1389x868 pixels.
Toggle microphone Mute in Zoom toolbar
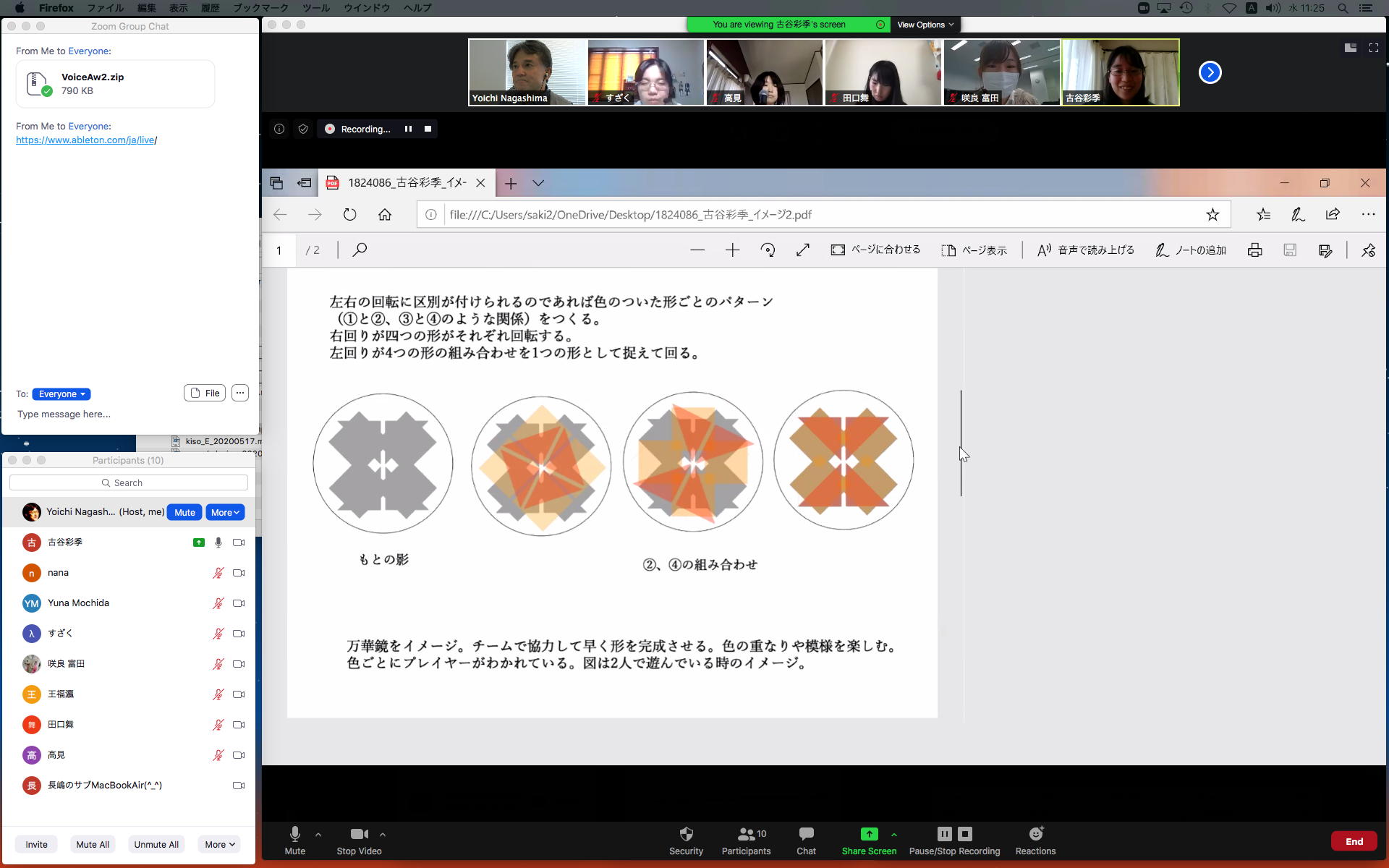point(294,834)
